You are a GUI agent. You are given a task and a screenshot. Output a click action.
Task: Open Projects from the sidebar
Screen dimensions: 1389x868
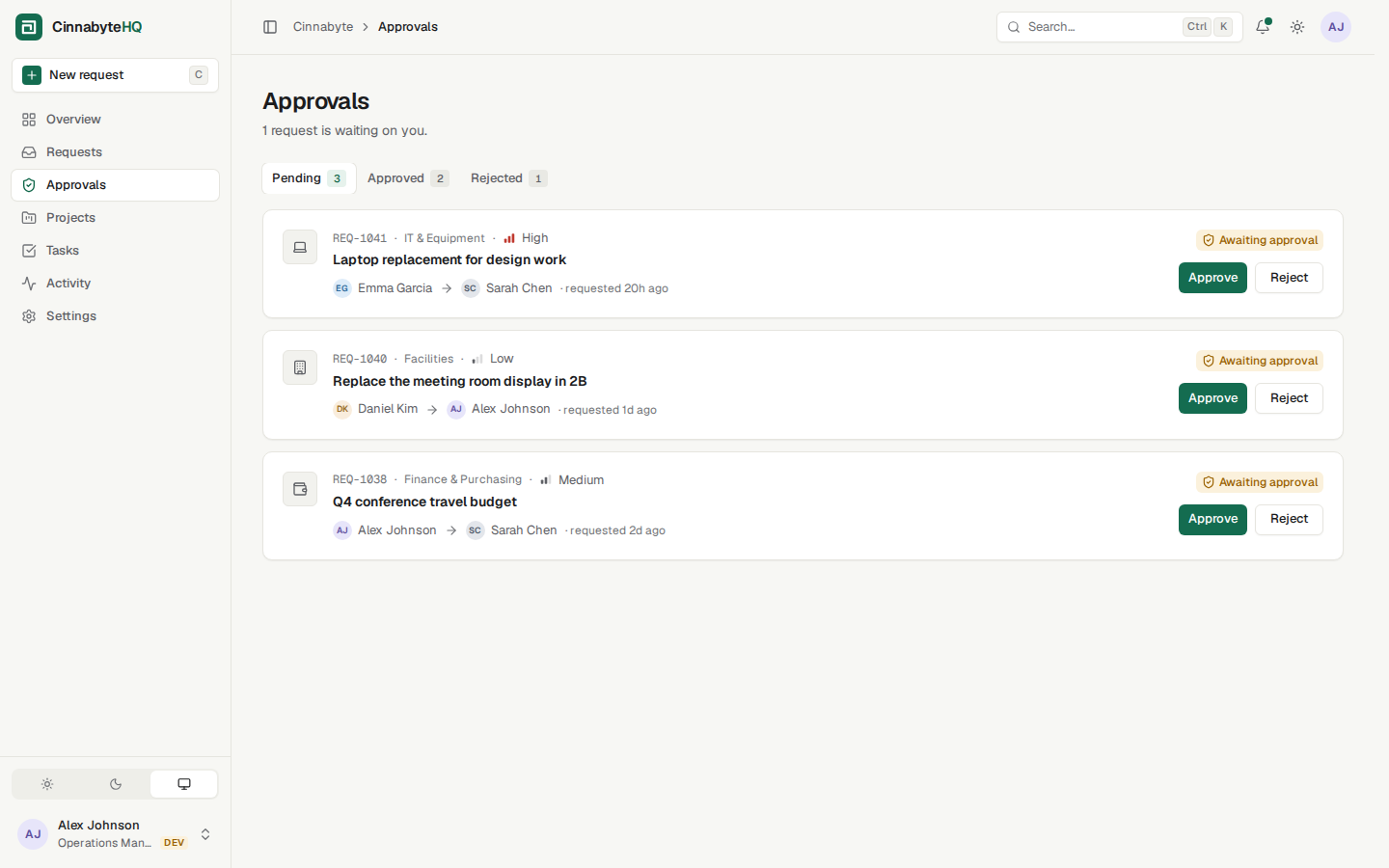[115, 218]
